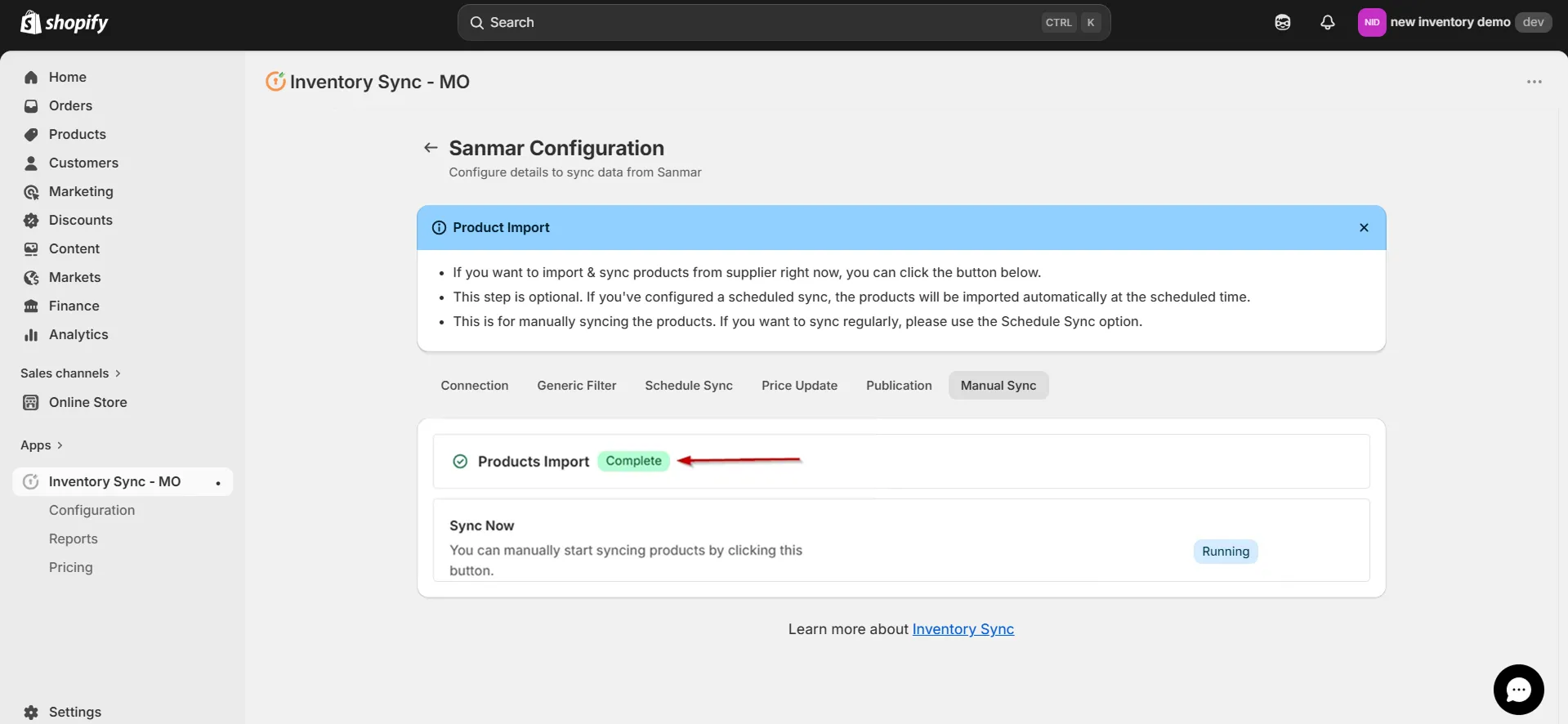The height and width of the screenshot is (724, 1568).
Task: Click the Orders inbox icon
Action: click(31, 106)
